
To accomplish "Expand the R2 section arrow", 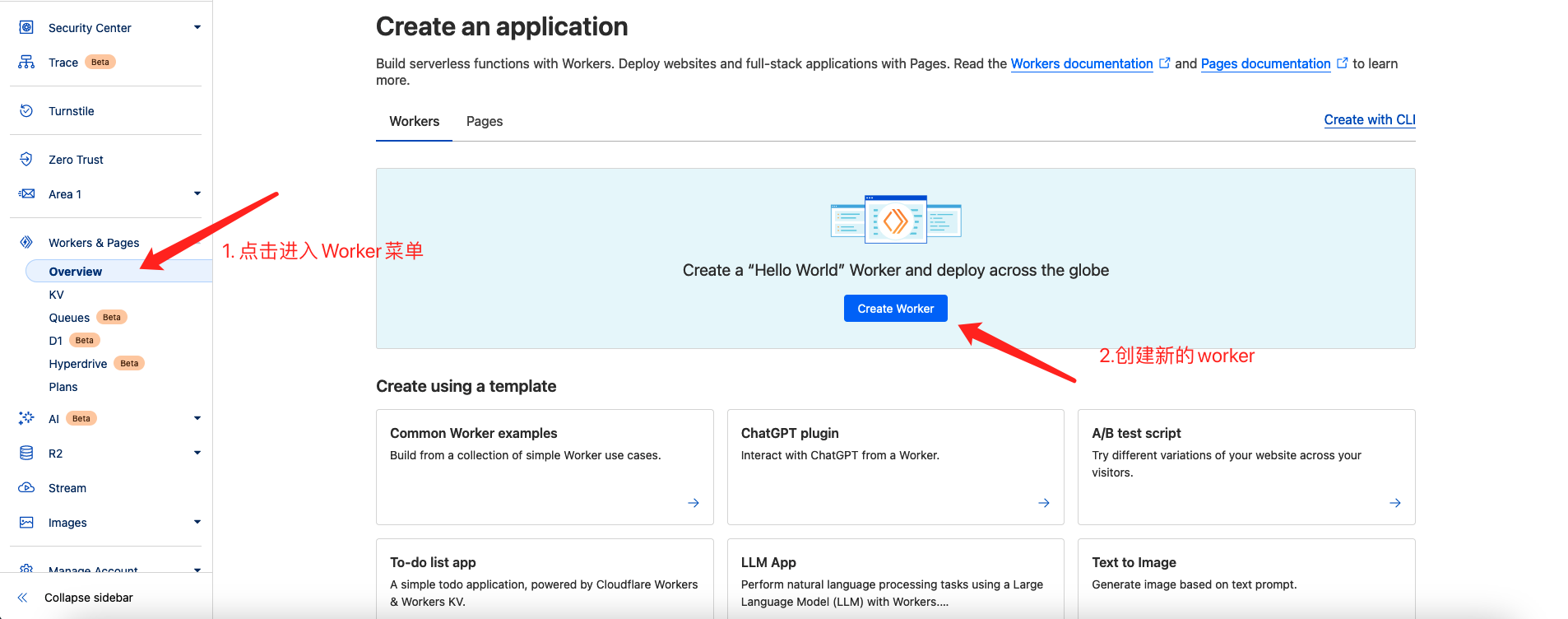I will pyautogui.click(x=197, y=453).
